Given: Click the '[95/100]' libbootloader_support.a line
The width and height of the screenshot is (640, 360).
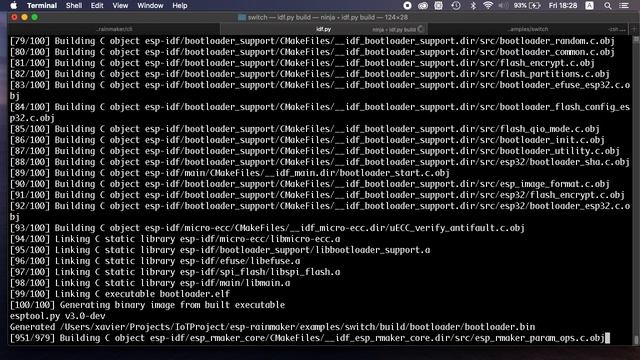Looking at the screenshot, I should coord(220,250).
